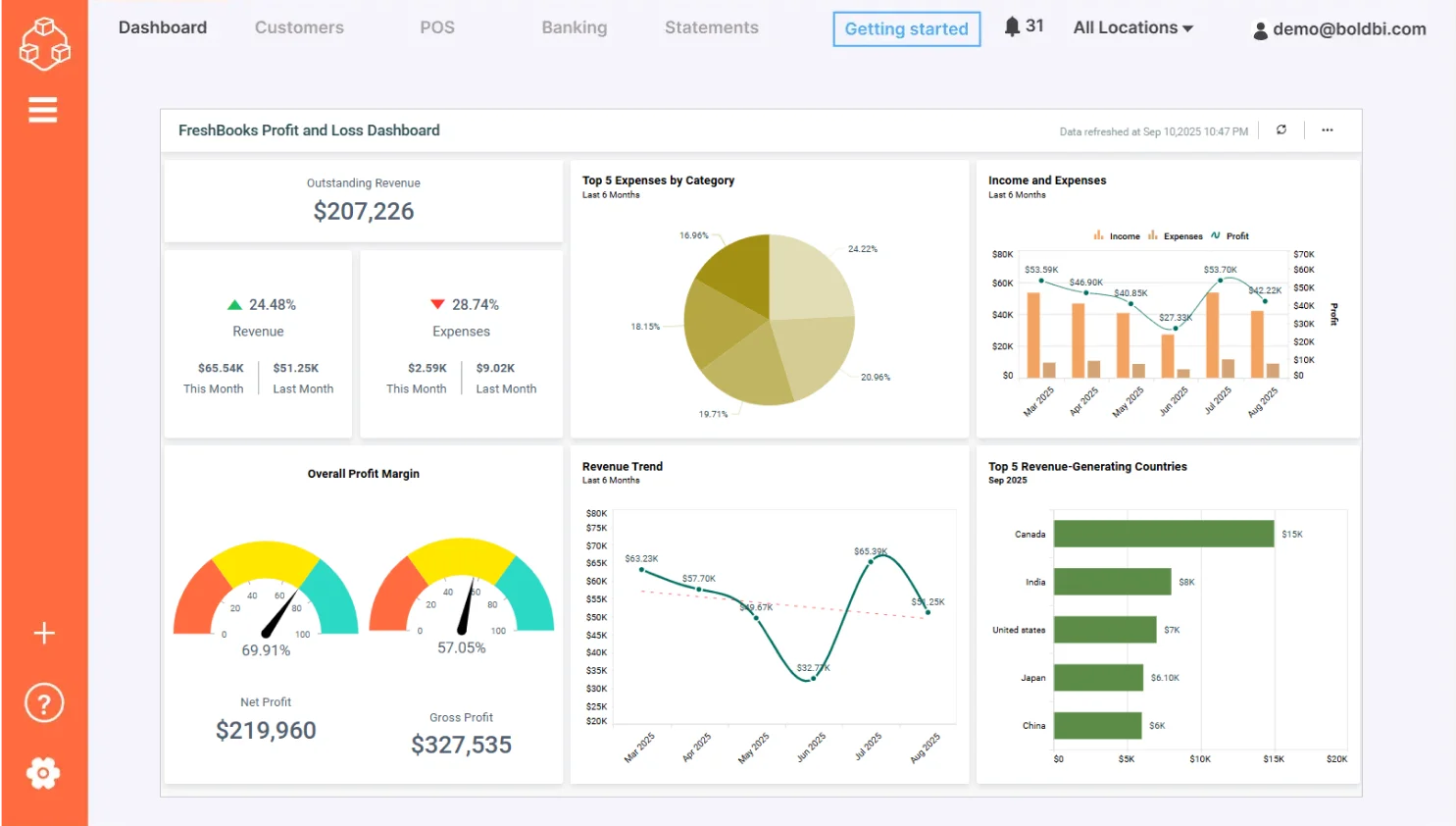The height and width of the screenshot is (826, 1456).
Task: Click the plus icon in sidebar
Action: coord(44,633)
